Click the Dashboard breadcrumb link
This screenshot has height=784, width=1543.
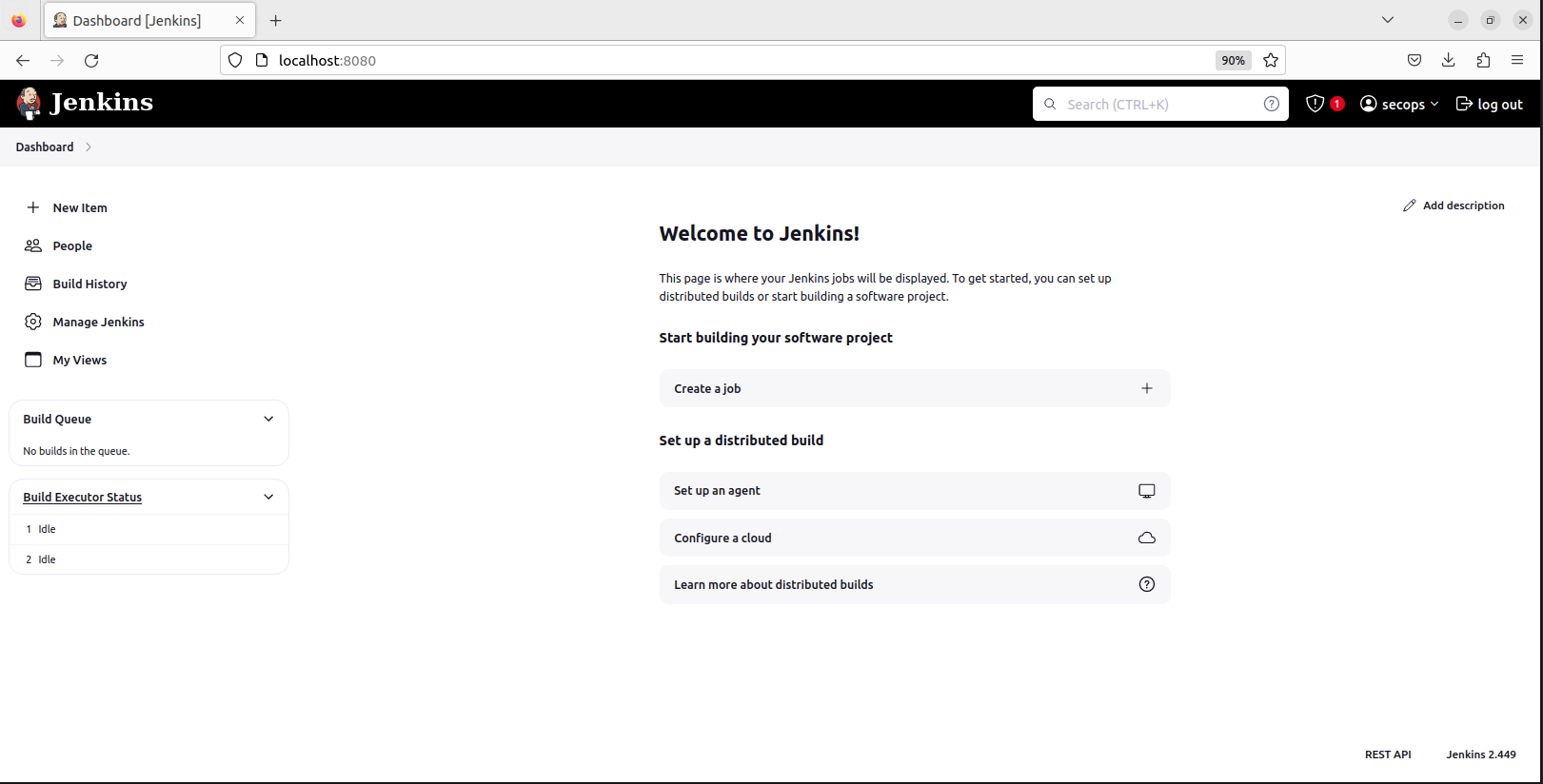[x=45, y=147]
